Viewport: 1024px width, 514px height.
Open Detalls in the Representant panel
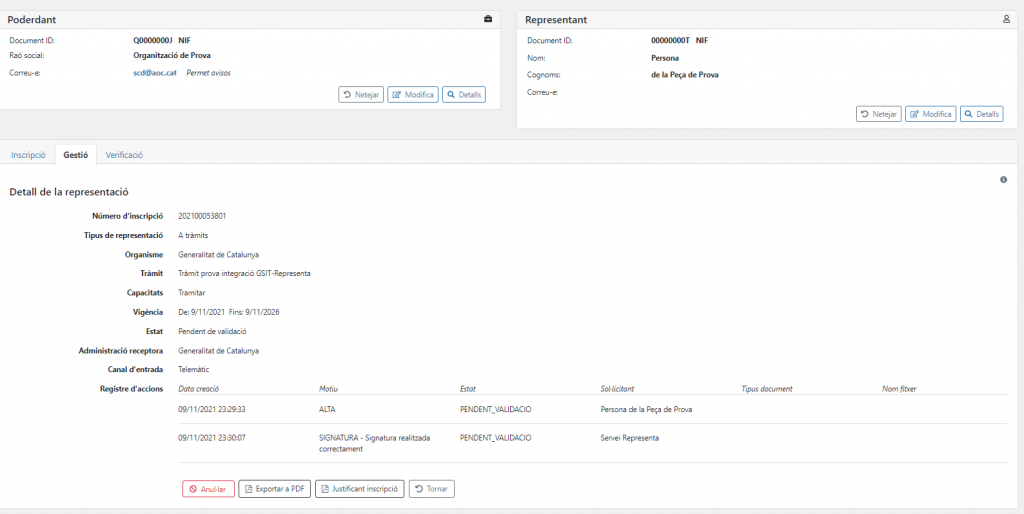click(981, 114)
